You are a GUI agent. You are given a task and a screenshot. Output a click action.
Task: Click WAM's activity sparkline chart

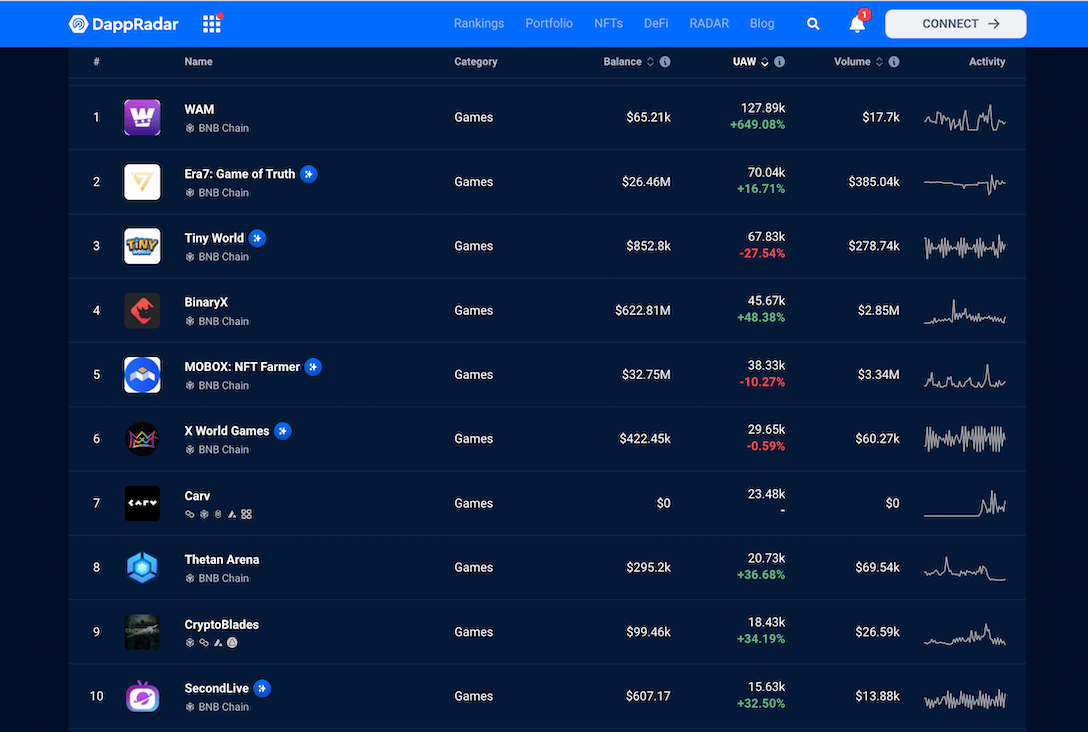[x=964, y=117]
